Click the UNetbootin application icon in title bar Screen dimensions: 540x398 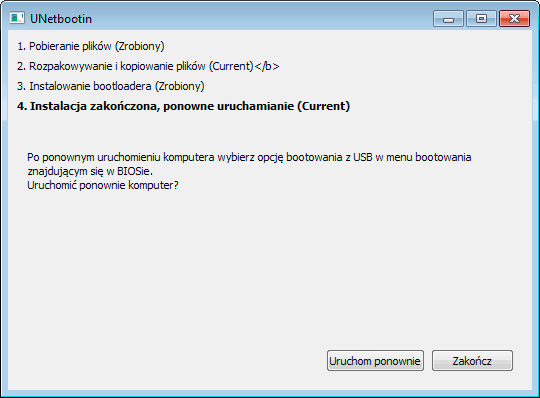[17, 18]
